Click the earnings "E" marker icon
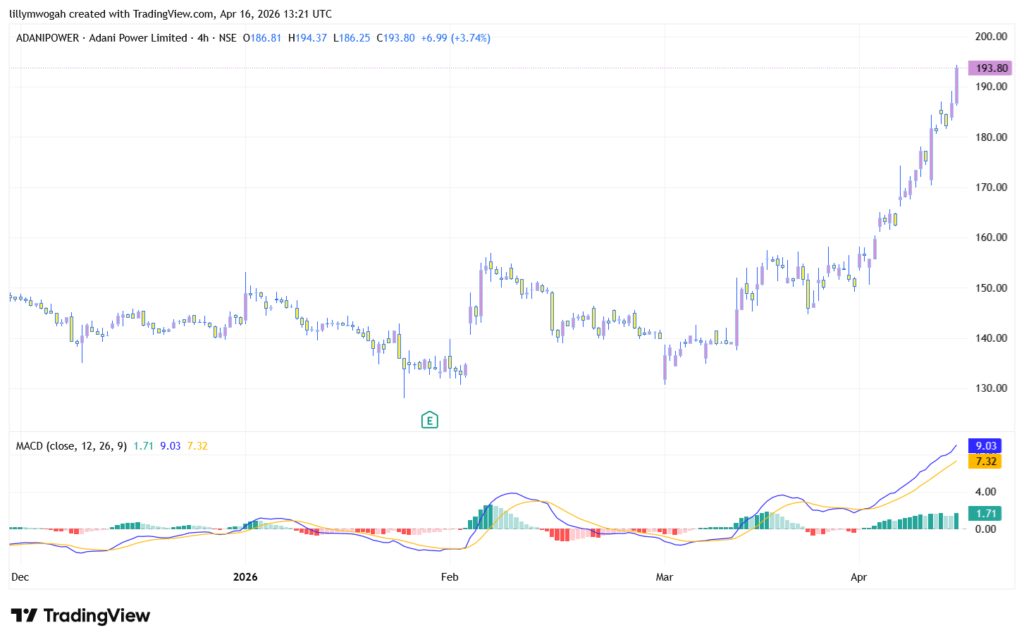Viewport: 1024px width, 642px height. click(430, 420)
